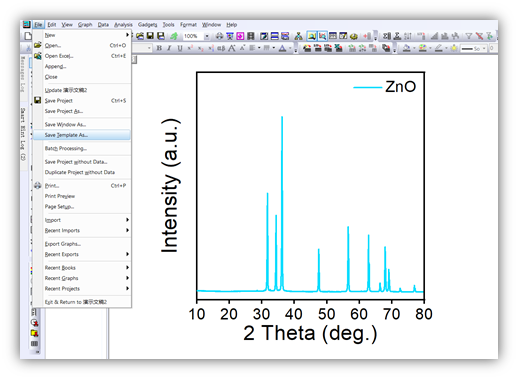
Task: Open the Window menu
Action: click(x=211, y=25)
